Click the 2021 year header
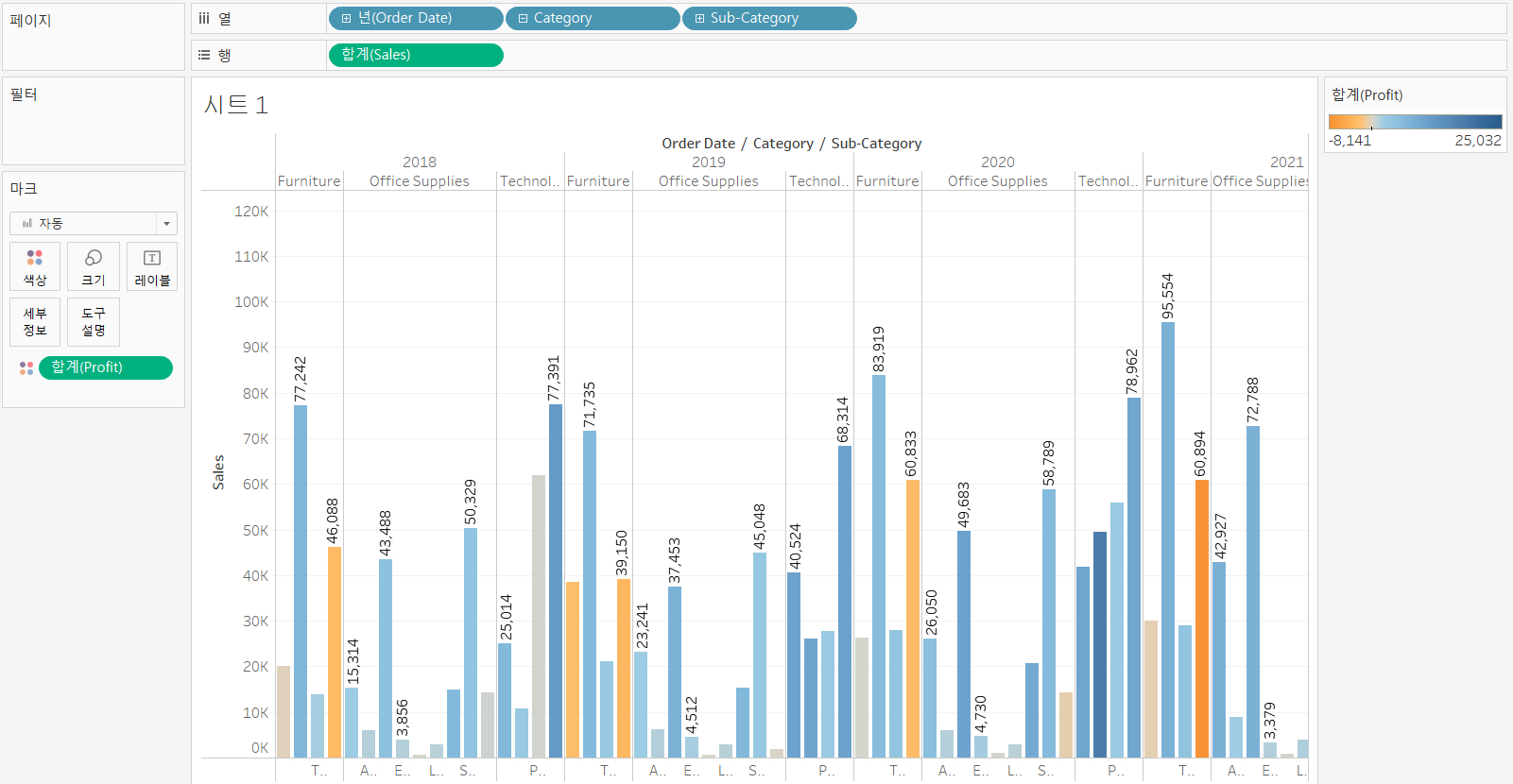The image size is (1513, 784). (x=1287, y=162)
